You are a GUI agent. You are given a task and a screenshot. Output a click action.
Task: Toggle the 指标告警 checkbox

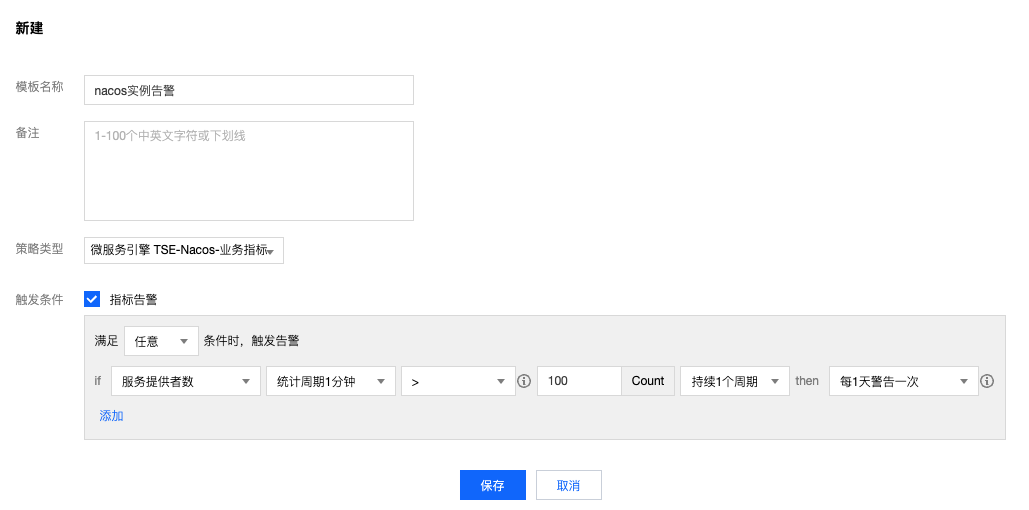(x=92, y=299)
